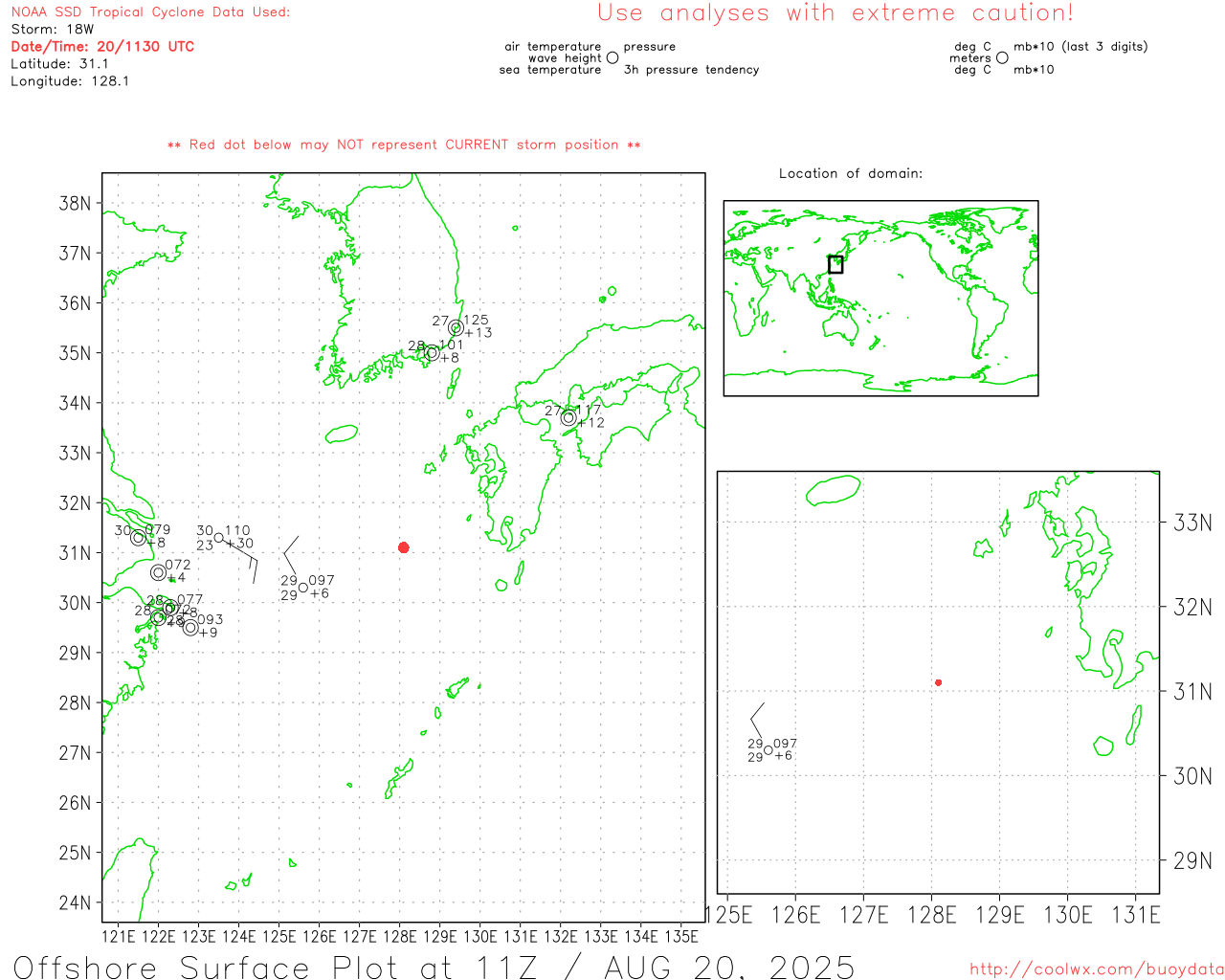
Task: Click 'Longitude: 128.1' text
Action: pyautogui.click(x=70, y=80)
